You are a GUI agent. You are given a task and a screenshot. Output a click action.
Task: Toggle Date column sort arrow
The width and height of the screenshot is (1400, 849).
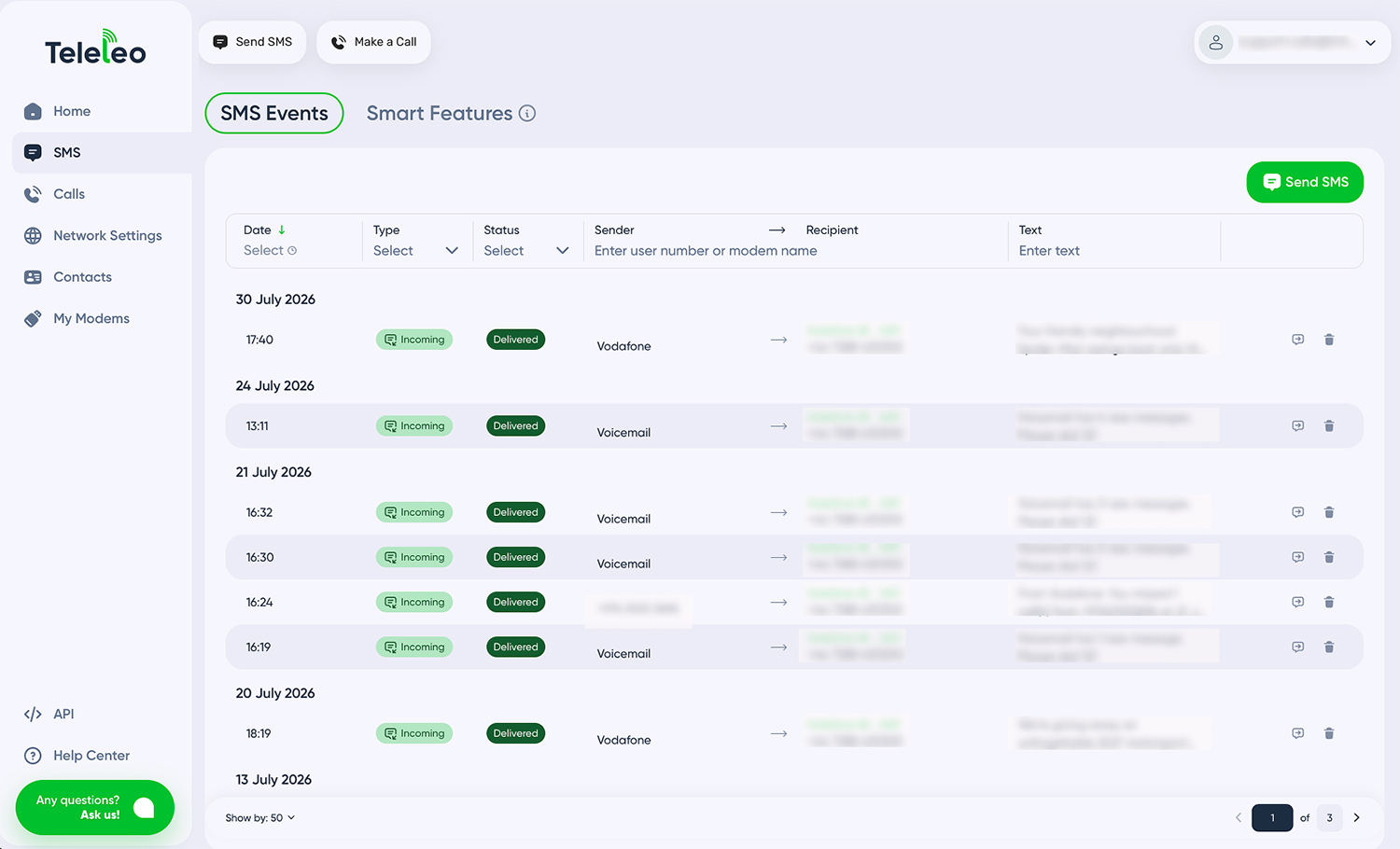[x=282, y=230]
